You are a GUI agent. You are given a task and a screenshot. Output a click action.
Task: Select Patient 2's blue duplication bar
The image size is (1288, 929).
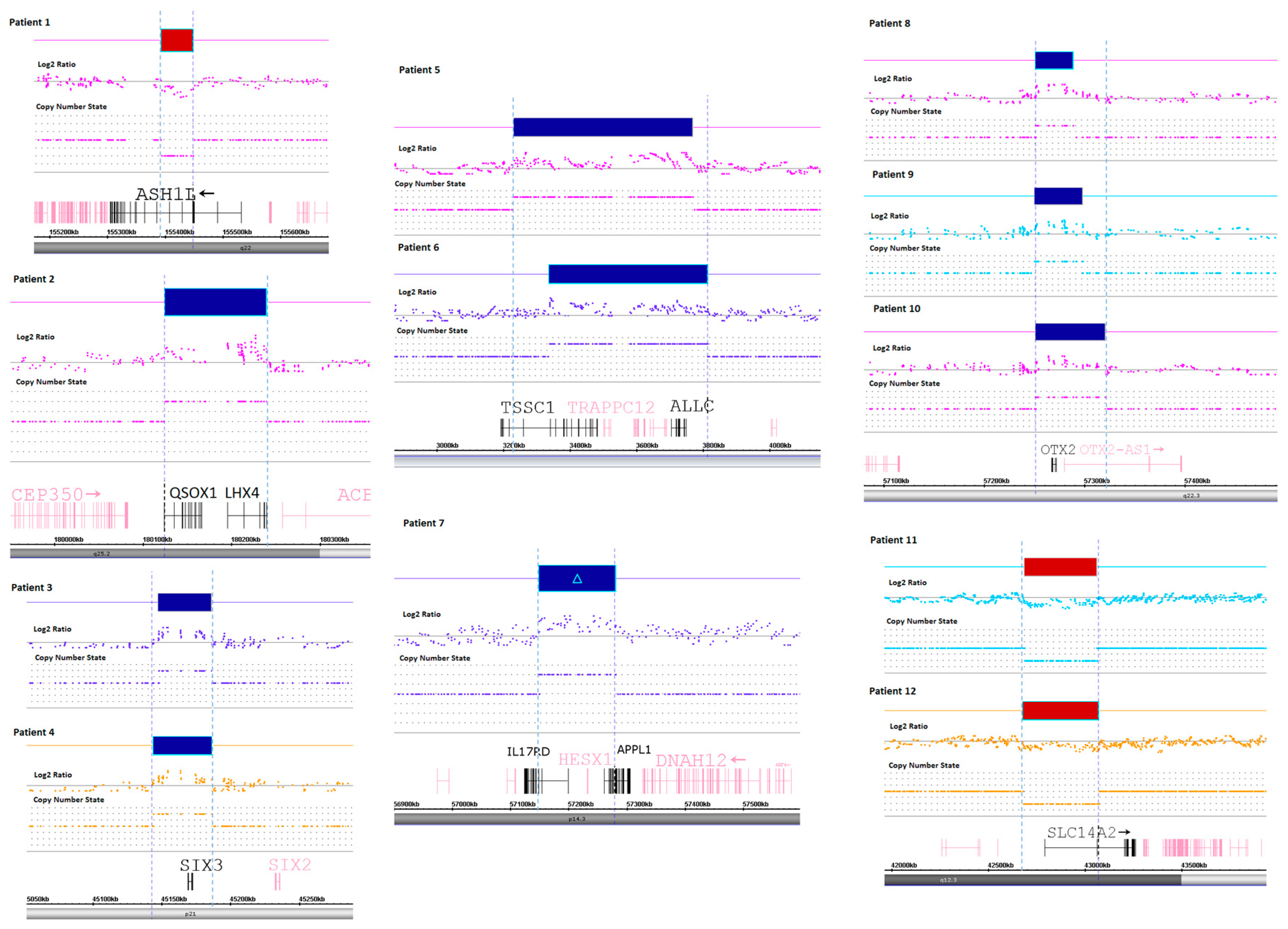pos(215,302)
